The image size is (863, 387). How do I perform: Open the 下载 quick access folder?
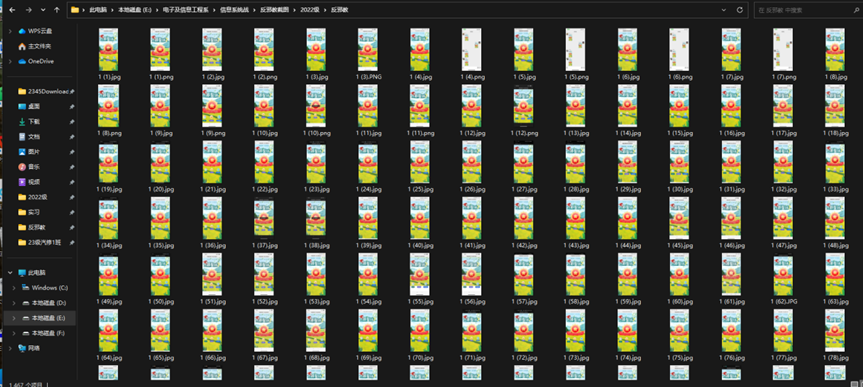pyautogui.click(x=34, y=122)
